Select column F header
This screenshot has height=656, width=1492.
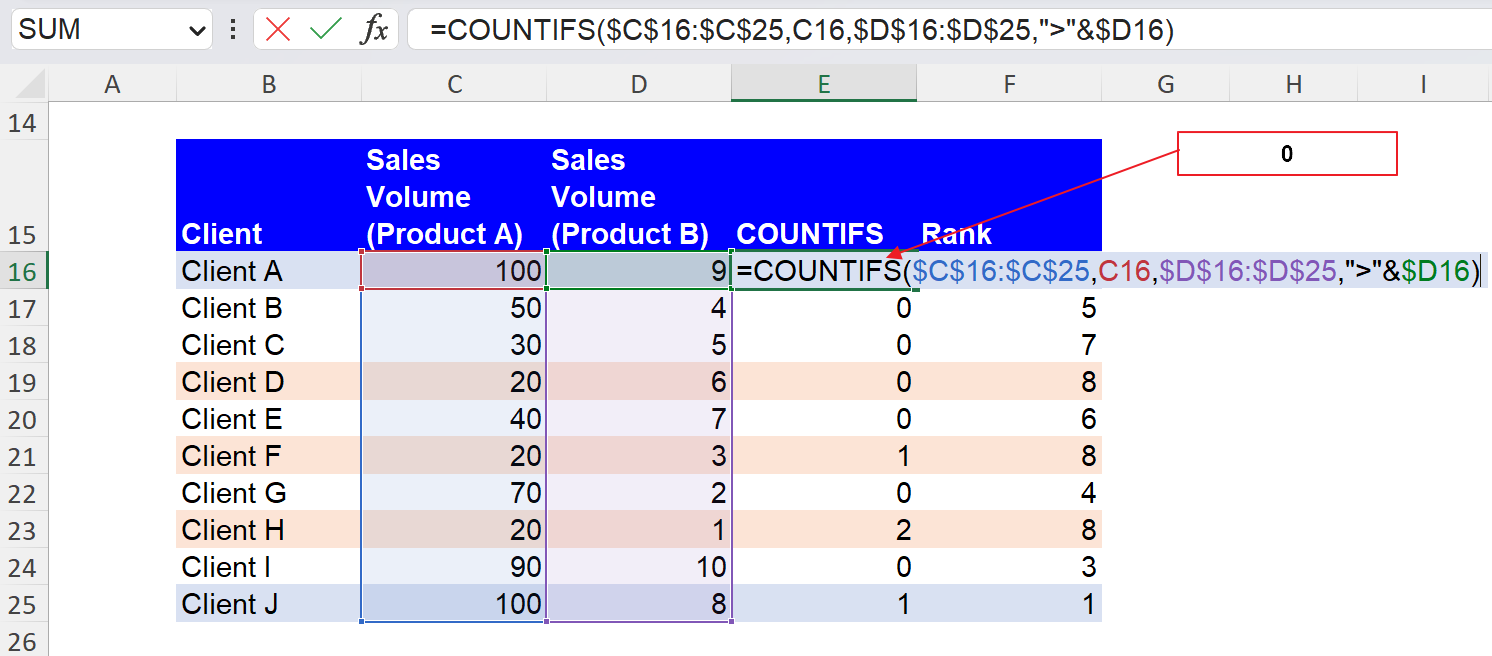pos(1009,85)
